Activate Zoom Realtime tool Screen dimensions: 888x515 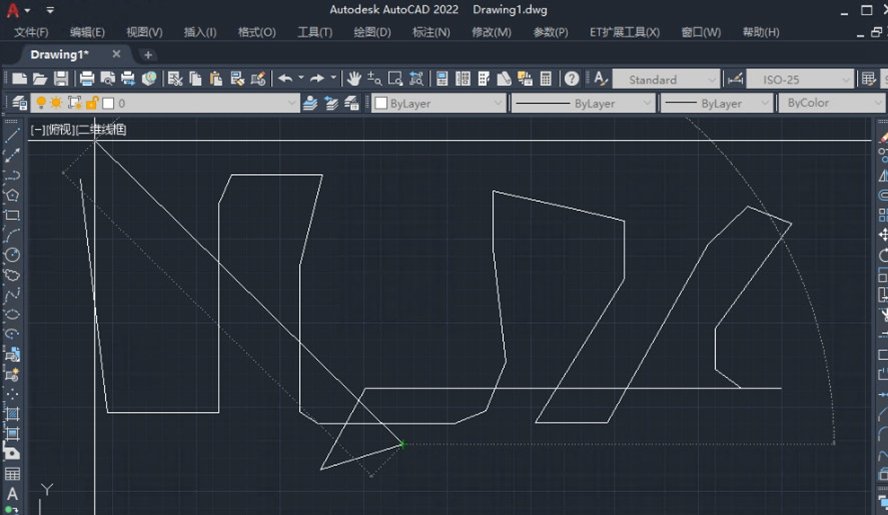(374, 78)
